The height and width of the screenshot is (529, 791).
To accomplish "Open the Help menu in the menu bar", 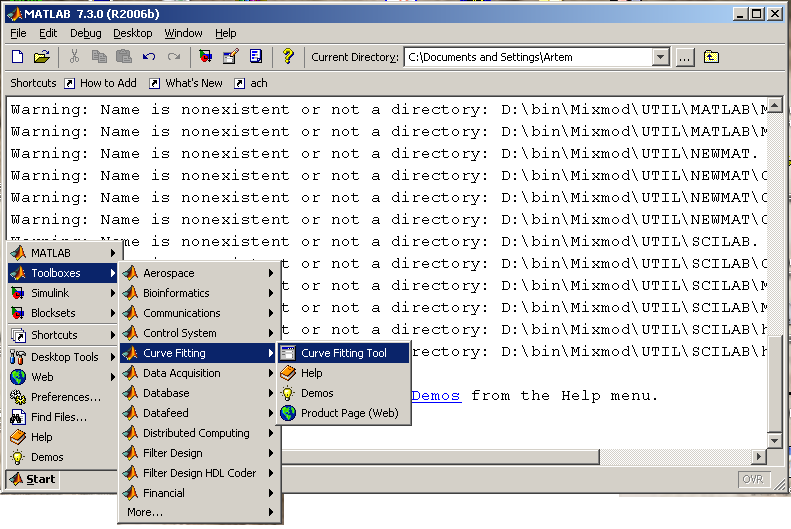I will click(x=225, y=33).
